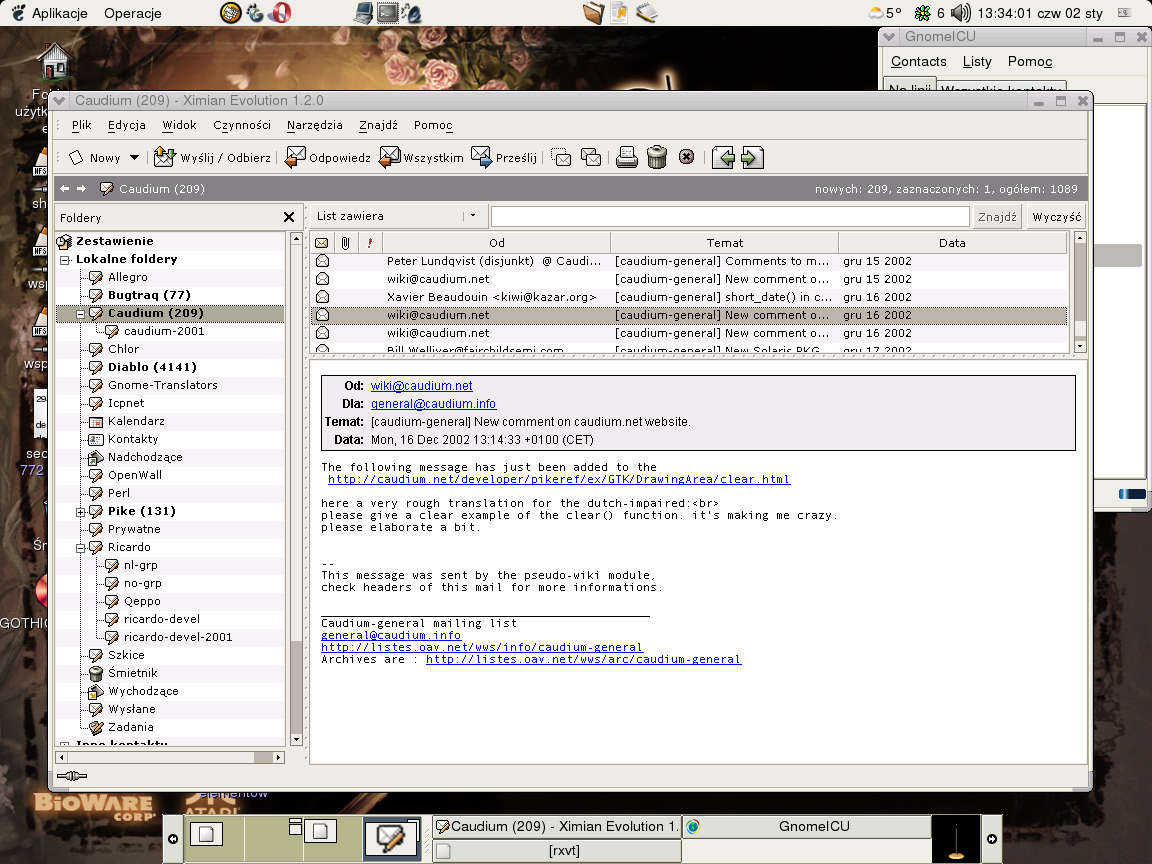Switch to GnomeICU in the taskbar
The image size is (1152, 864).
(806, 827)
